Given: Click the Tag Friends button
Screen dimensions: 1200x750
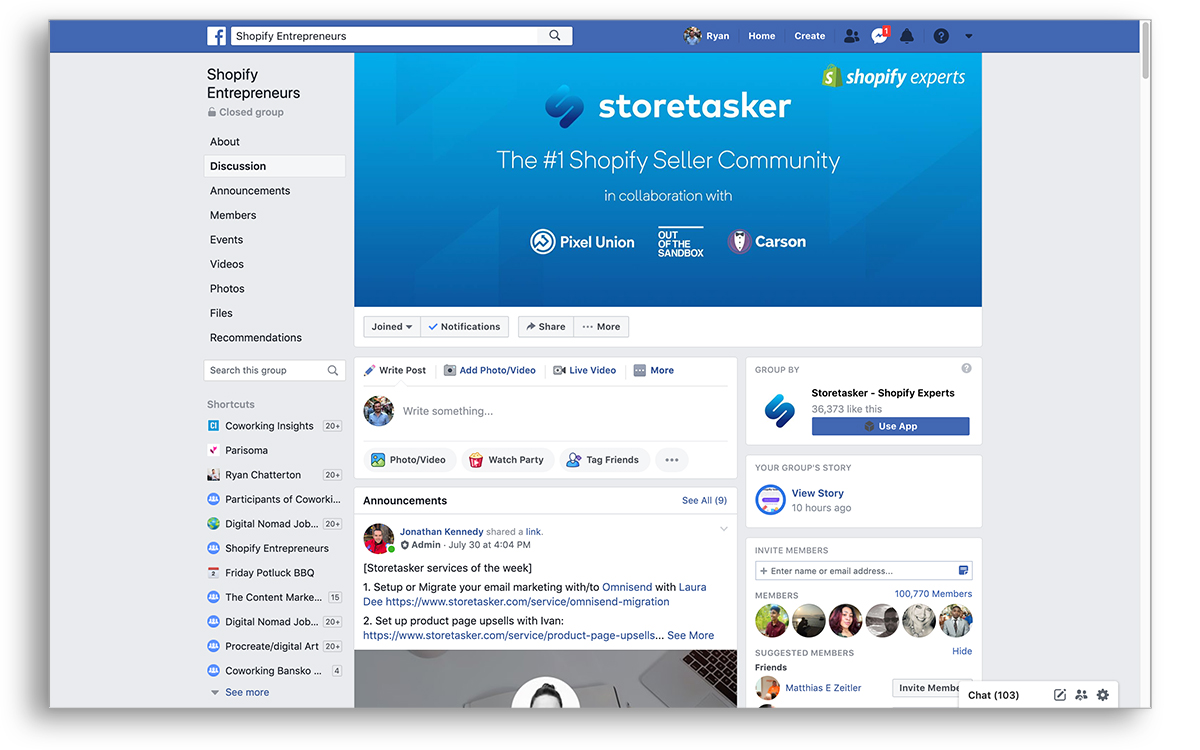Looking at the screenshot, I should (603, 460).
